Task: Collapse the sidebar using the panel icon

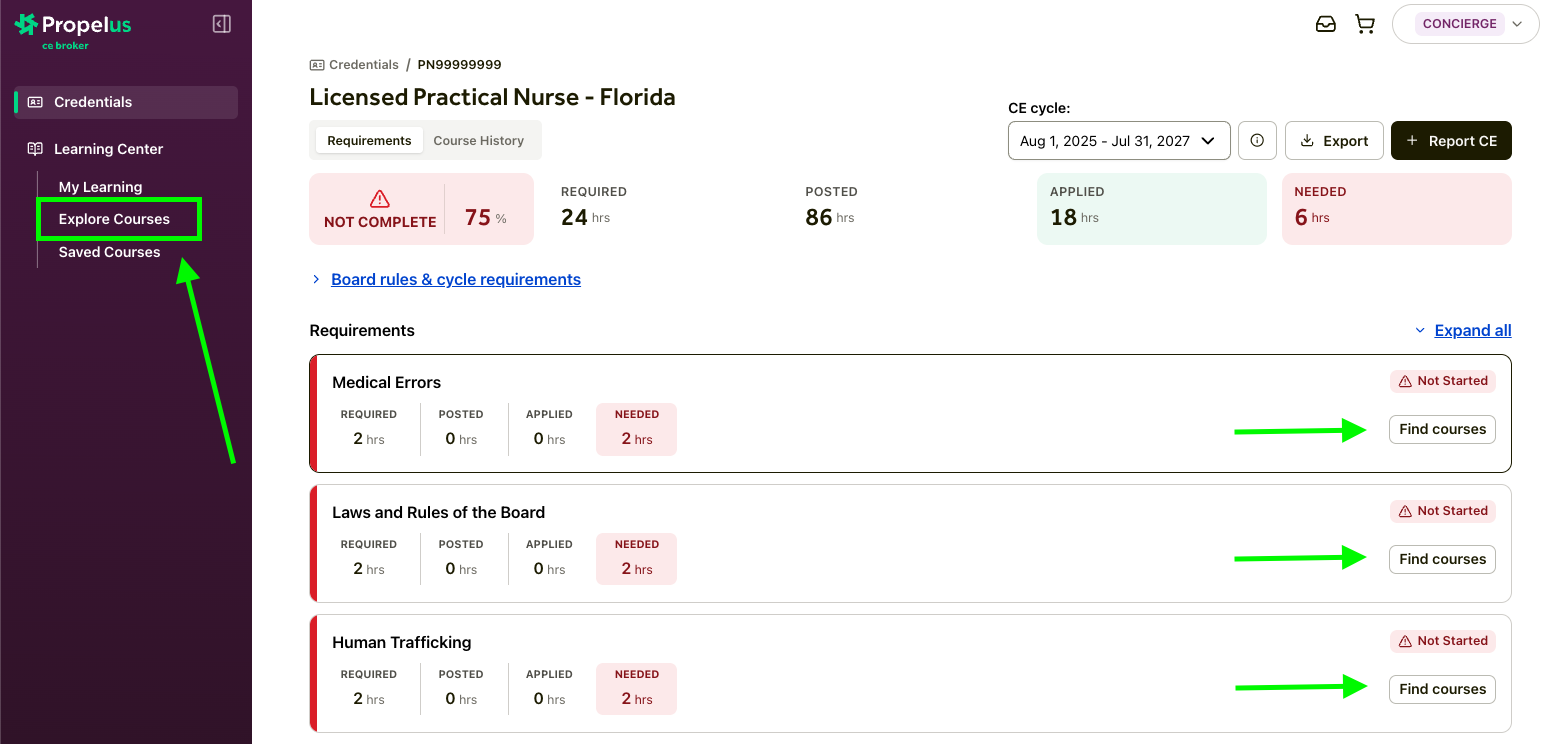Action: pos(222,24)
